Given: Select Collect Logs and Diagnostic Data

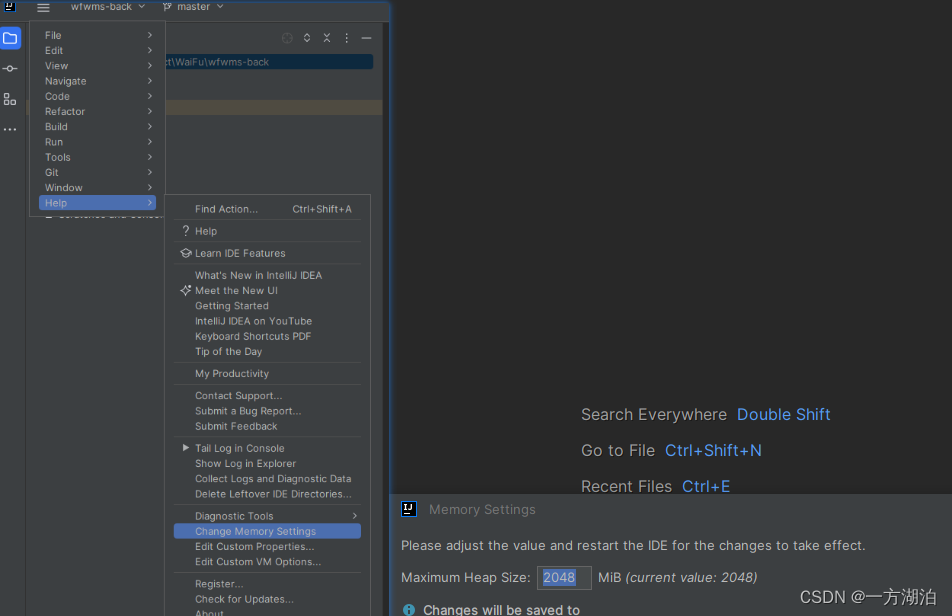Looking at the screenshot, I should click(x=267, y=479).
